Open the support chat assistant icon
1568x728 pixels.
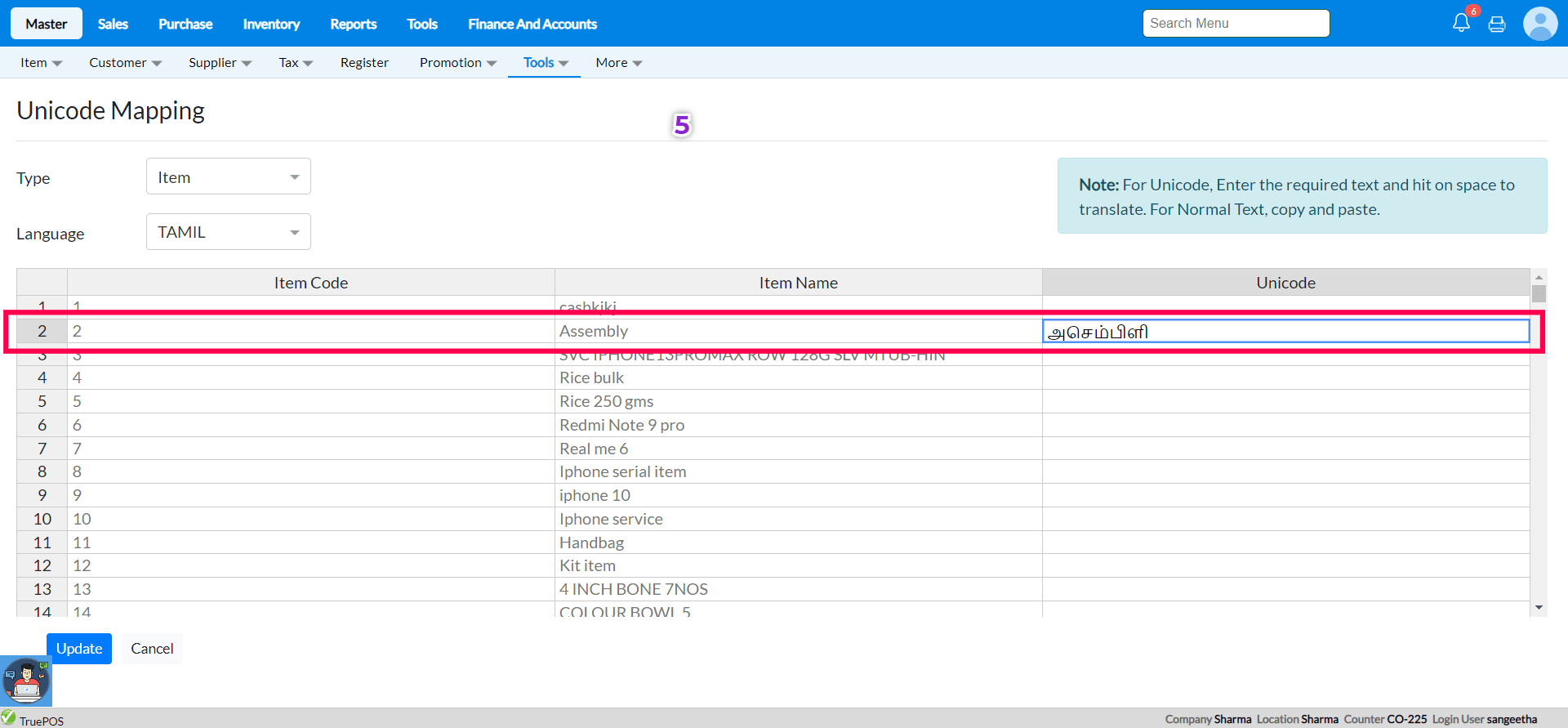pyautogui.click(x=26, y=681)
